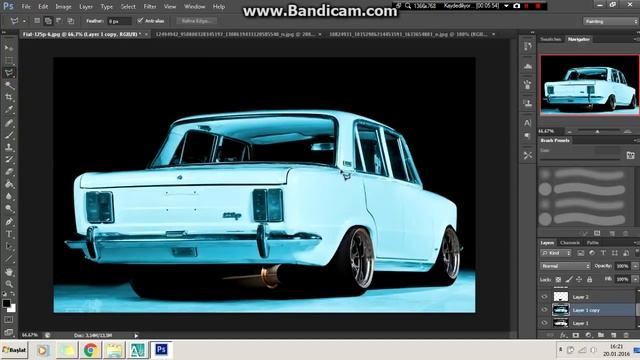Select the Path Selection tool

tap(9, 246)
